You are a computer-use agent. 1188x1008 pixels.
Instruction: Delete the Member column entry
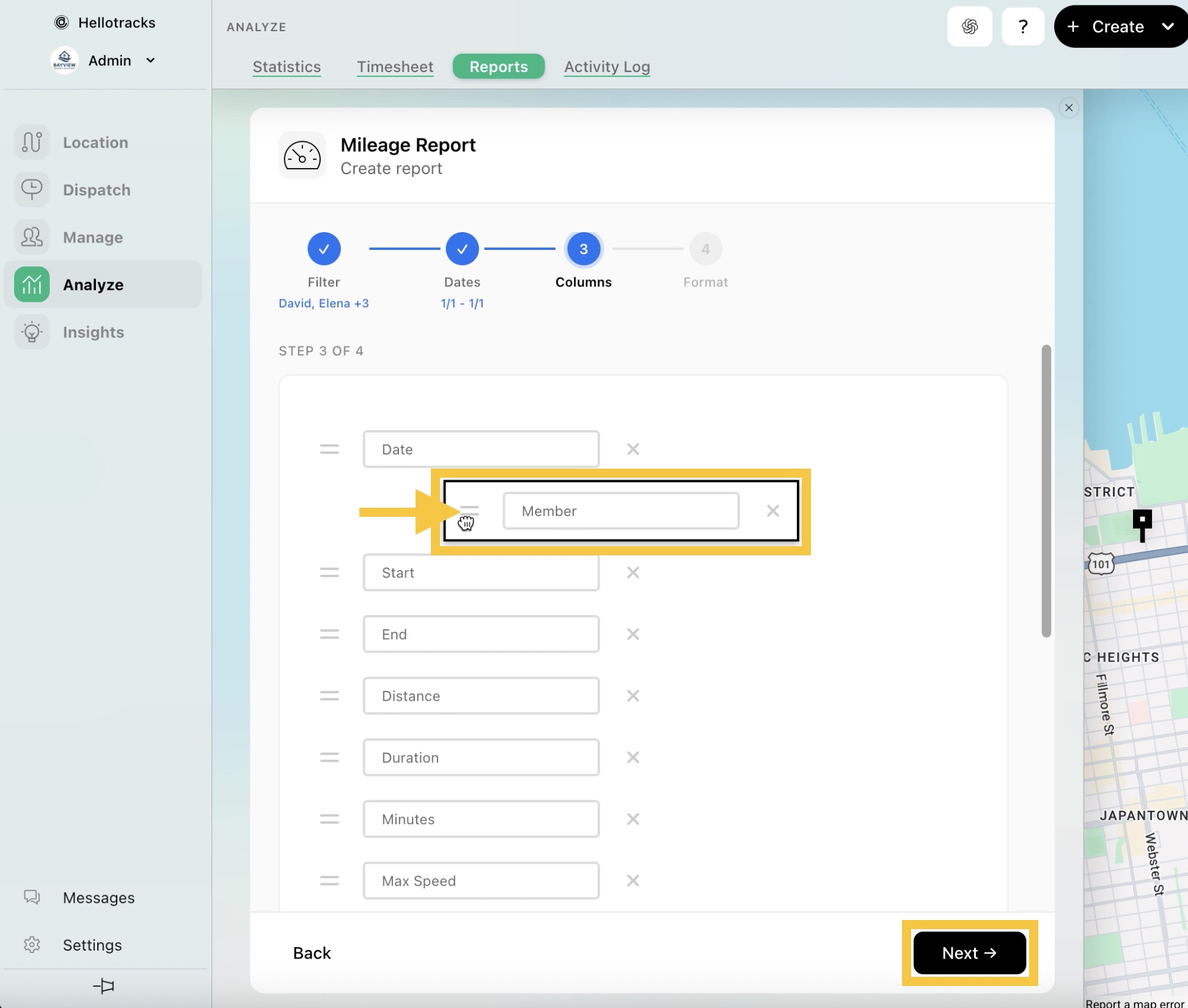pos(772,511)
